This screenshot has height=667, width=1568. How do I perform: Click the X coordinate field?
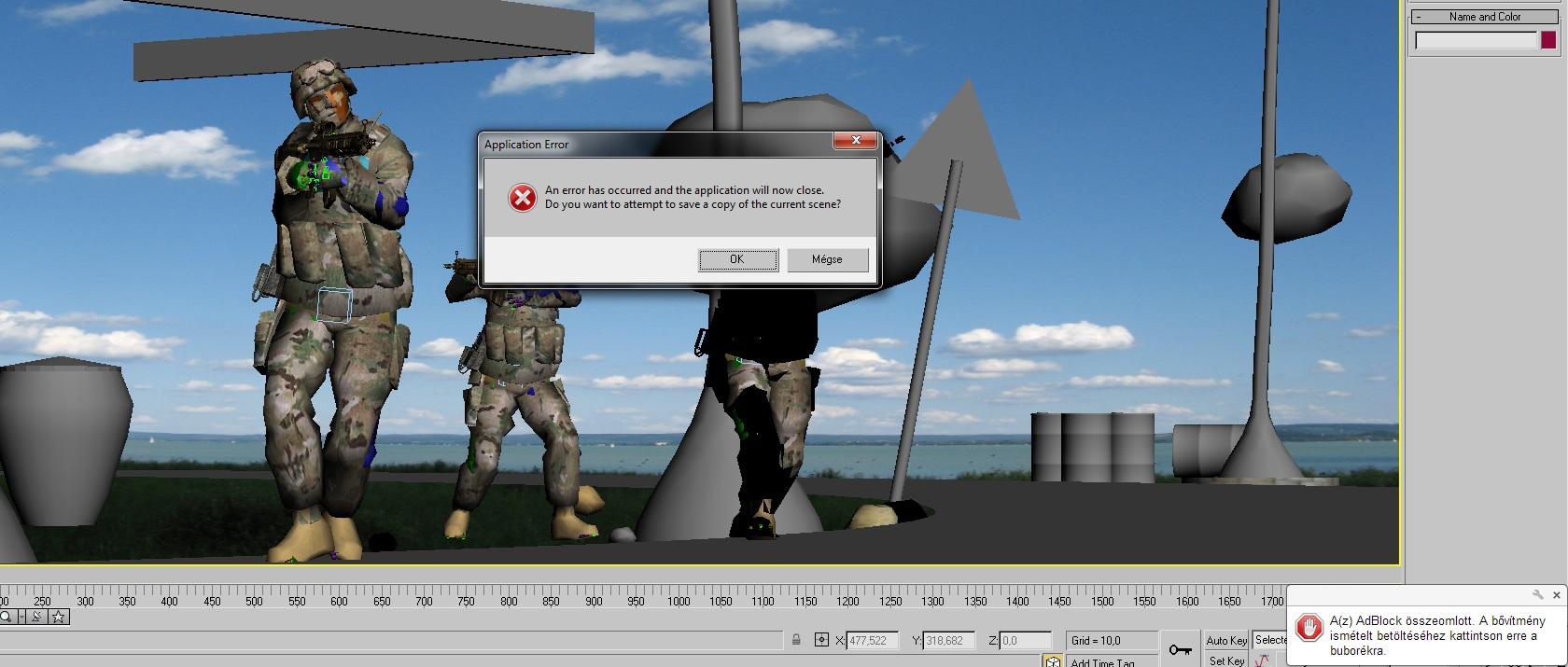point(873,641)
